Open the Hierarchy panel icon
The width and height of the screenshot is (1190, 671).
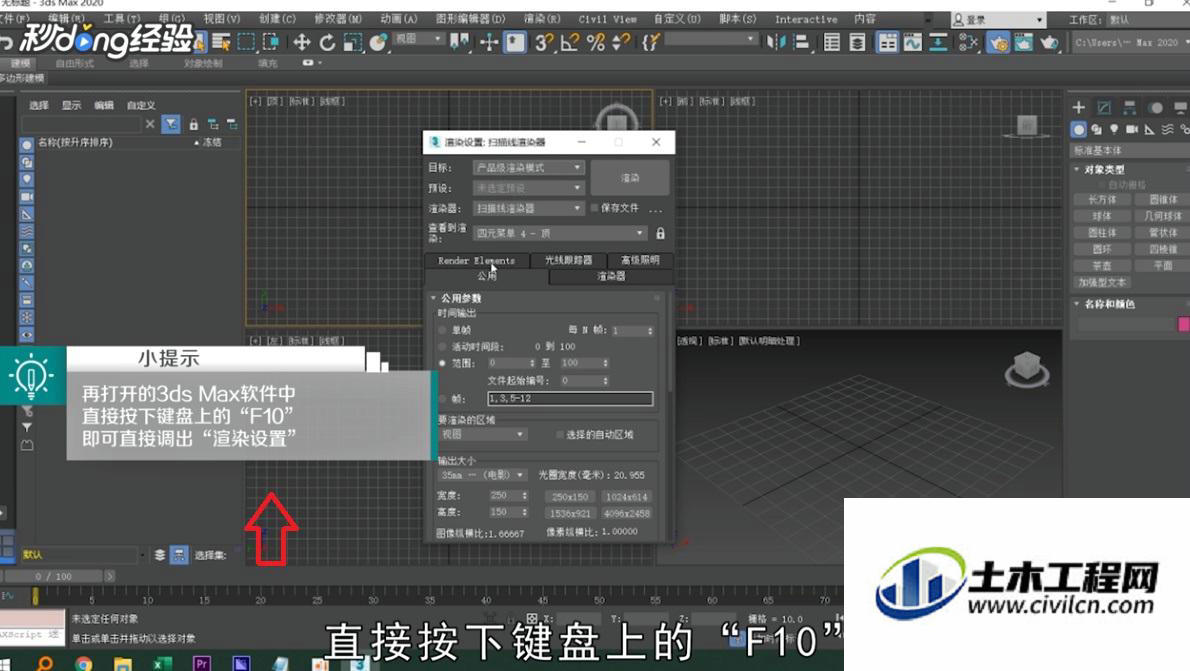point(1130,108)
